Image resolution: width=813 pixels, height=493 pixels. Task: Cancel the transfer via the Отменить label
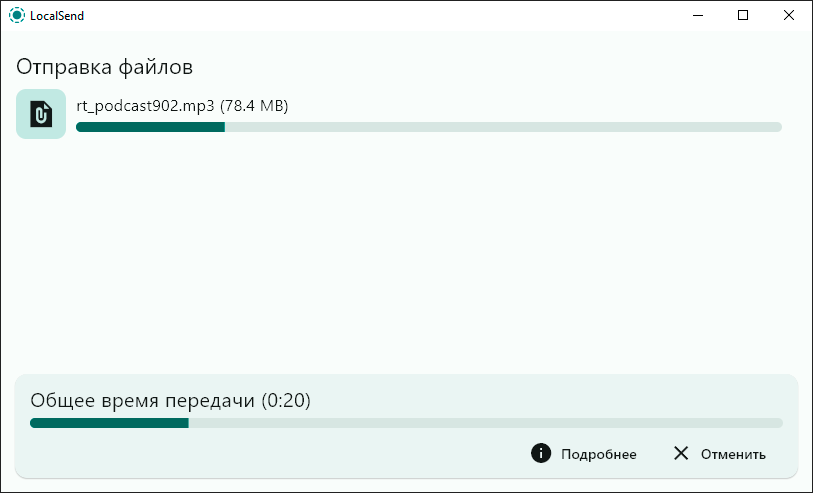click(x=733, y=454)
